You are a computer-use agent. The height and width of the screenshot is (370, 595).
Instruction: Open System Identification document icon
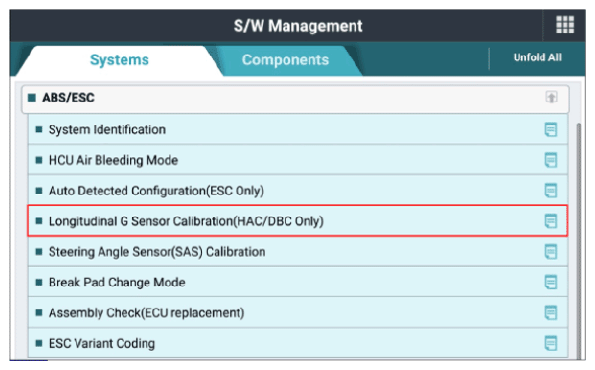pos(551,129)
